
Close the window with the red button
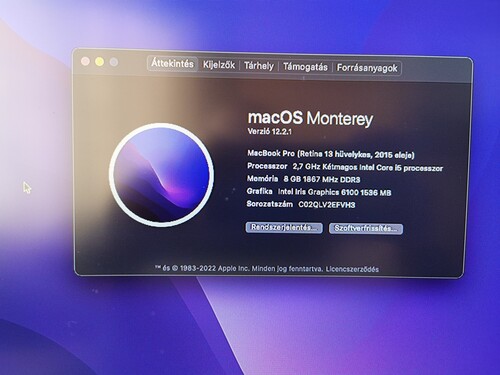tap(85, 61)
